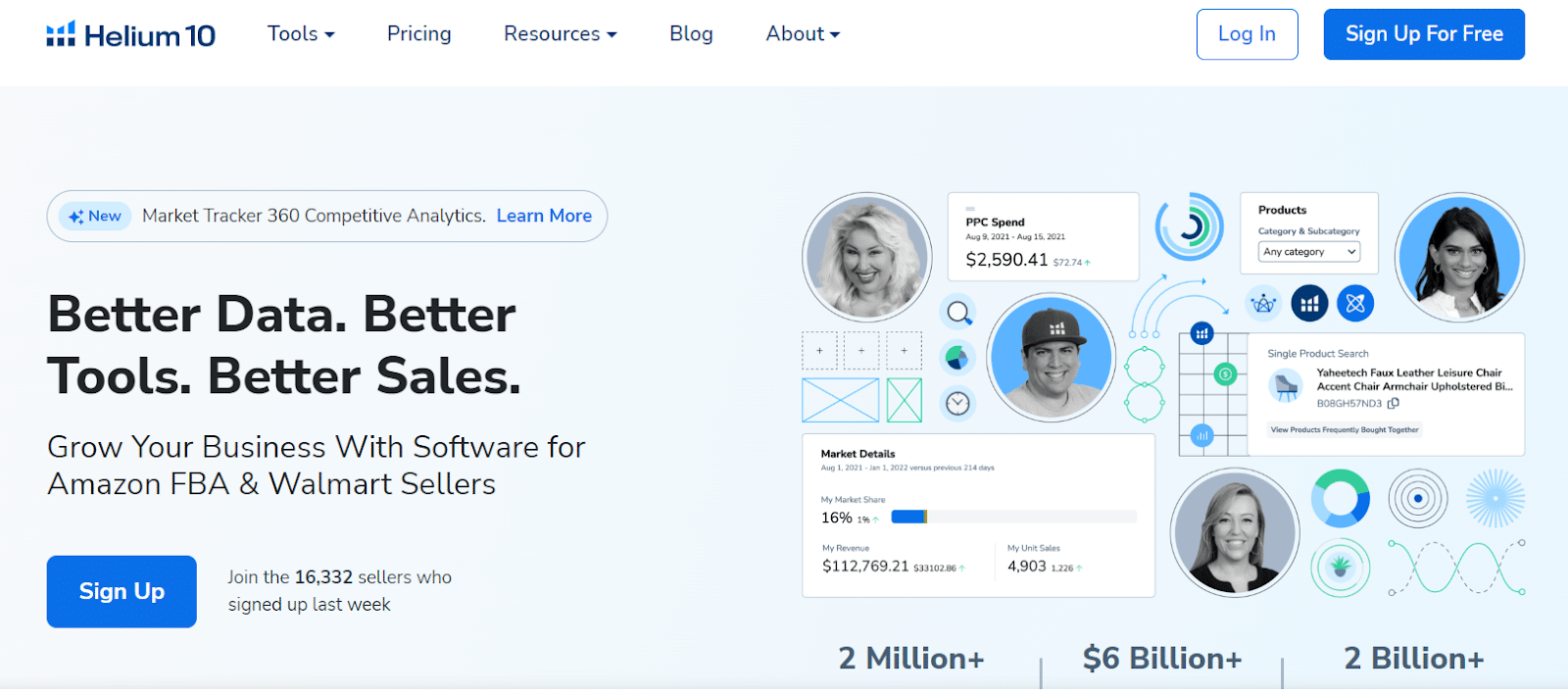Click the My Unit Sales value 4,903
This screenshot has height=693, width=1568.
[x=1027, y=567]
